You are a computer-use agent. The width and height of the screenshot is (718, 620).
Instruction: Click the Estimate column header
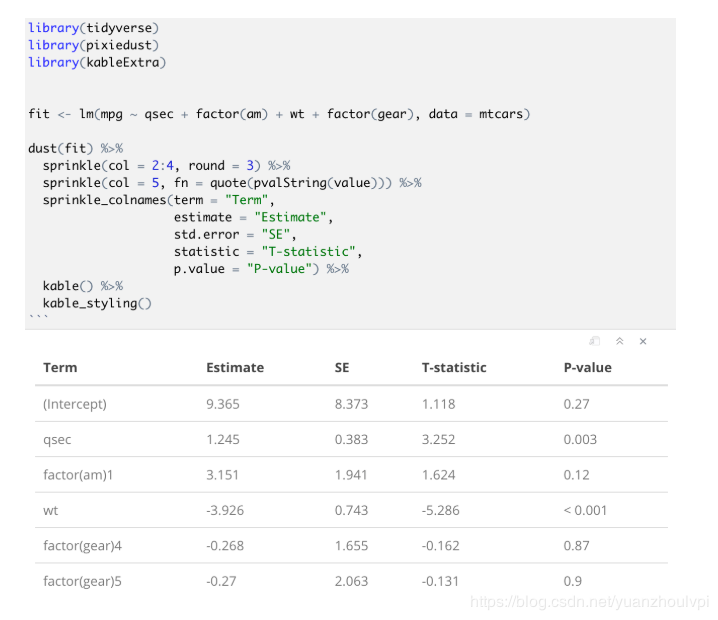(235, 368)
